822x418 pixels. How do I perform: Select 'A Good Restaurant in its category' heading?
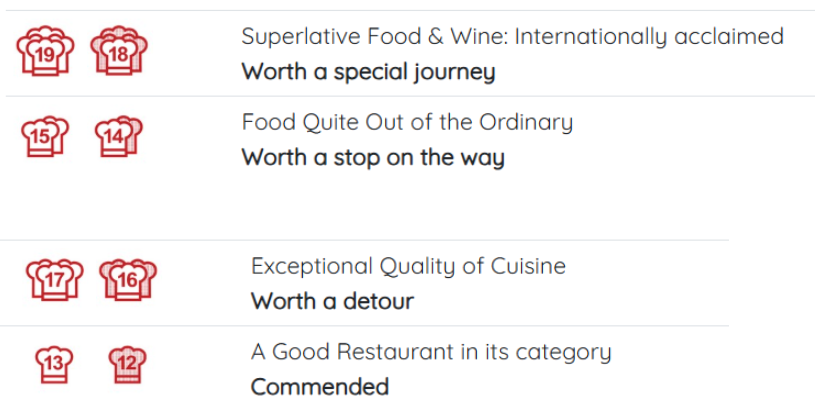pyautogui.click(x=430, y=352)
